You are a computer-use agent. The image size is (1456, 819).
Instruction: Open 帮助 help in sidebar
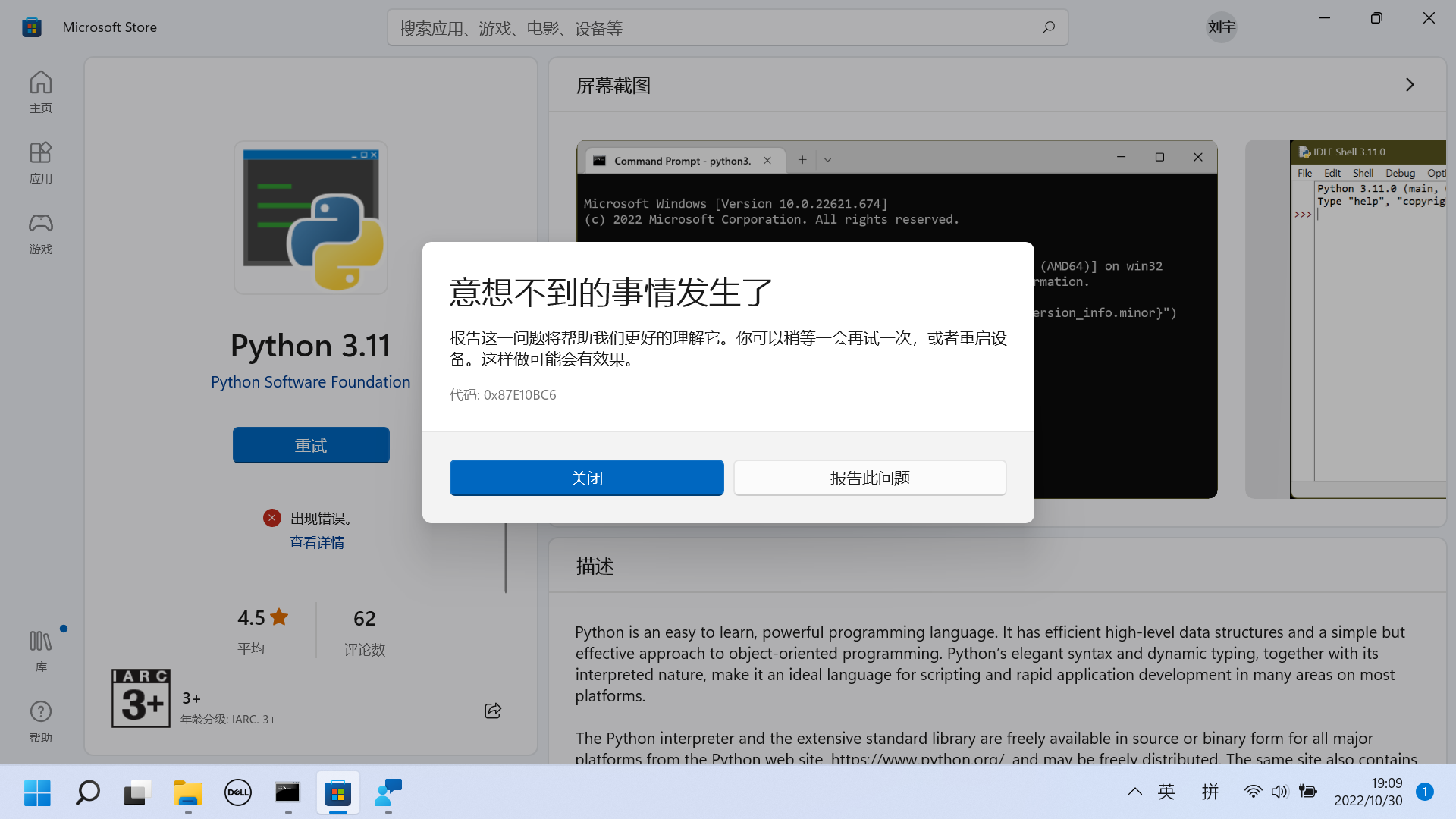click(x=41, y=721)
